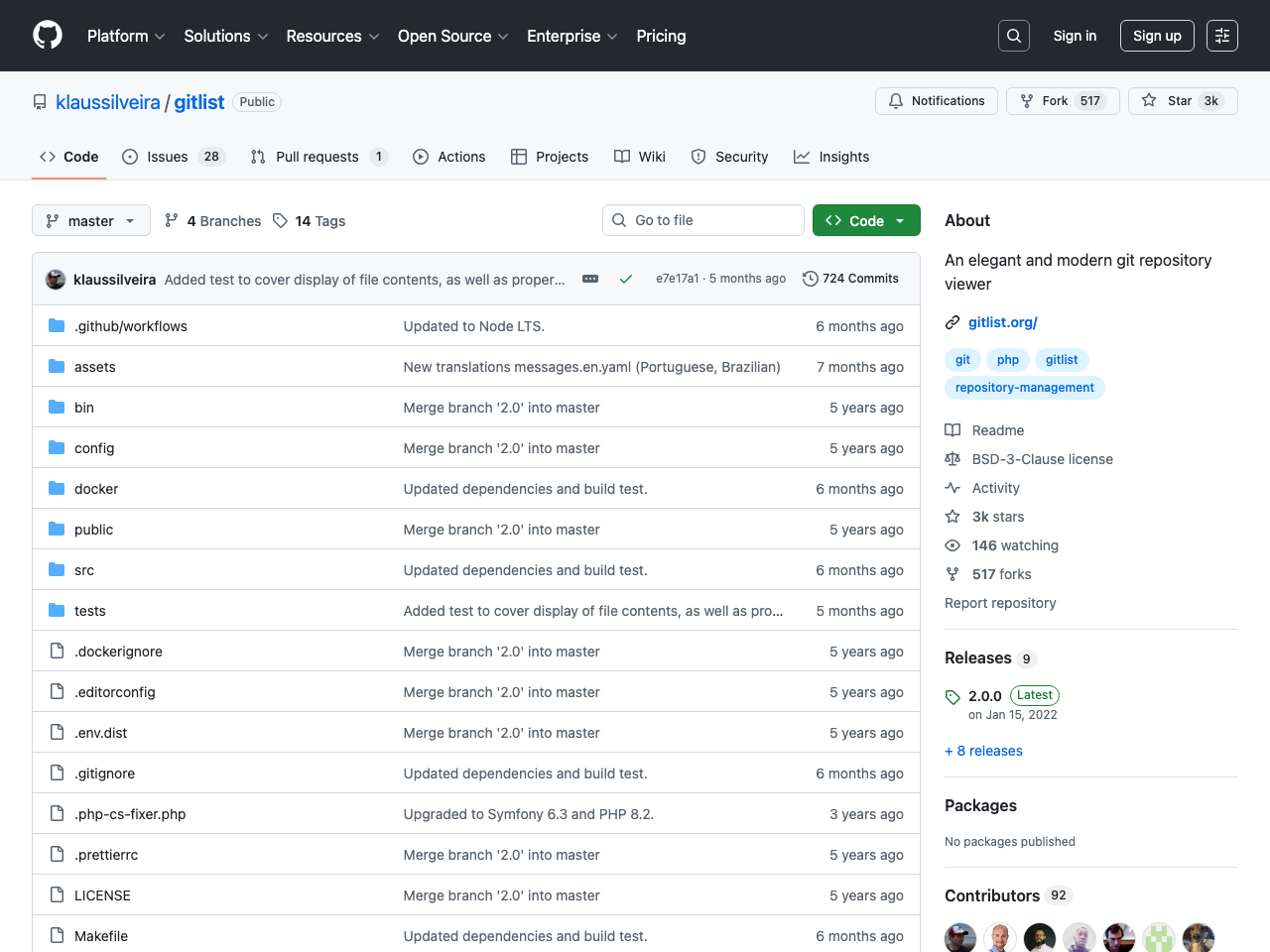Click the Go to file search field
Viewport: 1270px width, 952px height.
[702, 220]
